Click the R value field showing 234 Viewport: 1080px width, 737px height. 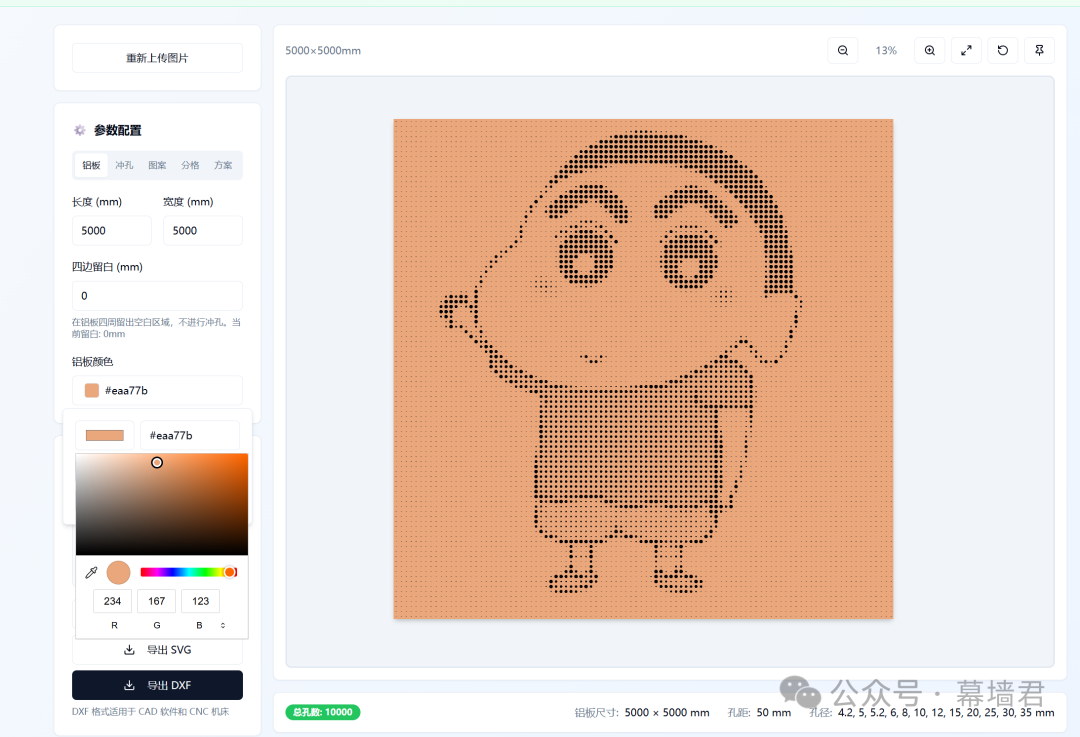[112, 601]
